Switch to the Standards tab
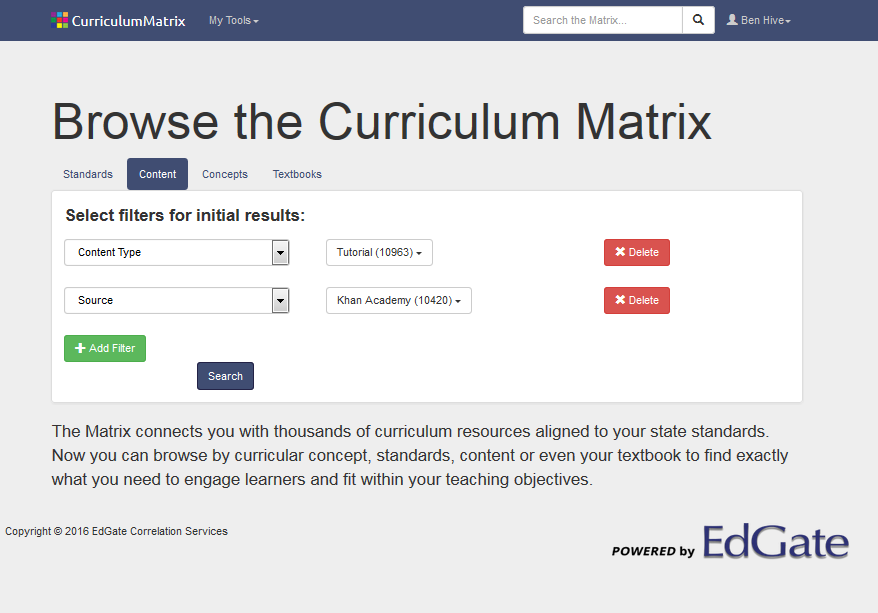This screenshot has width=878, height=613. pyautogui.click(x=88, y=174)
